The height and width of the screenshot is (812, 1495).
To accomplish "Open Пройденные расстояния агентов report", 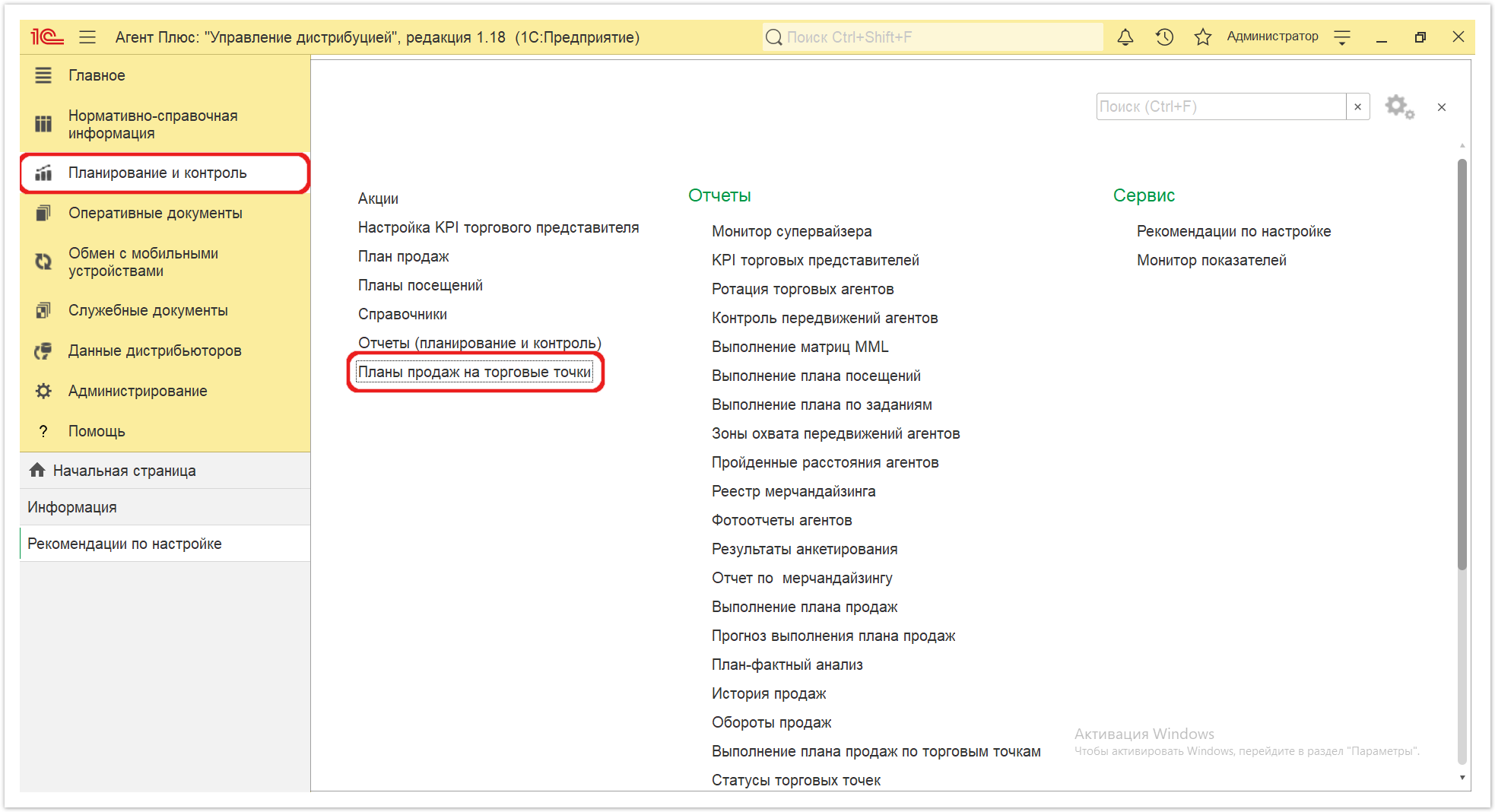I will [825, 462].
